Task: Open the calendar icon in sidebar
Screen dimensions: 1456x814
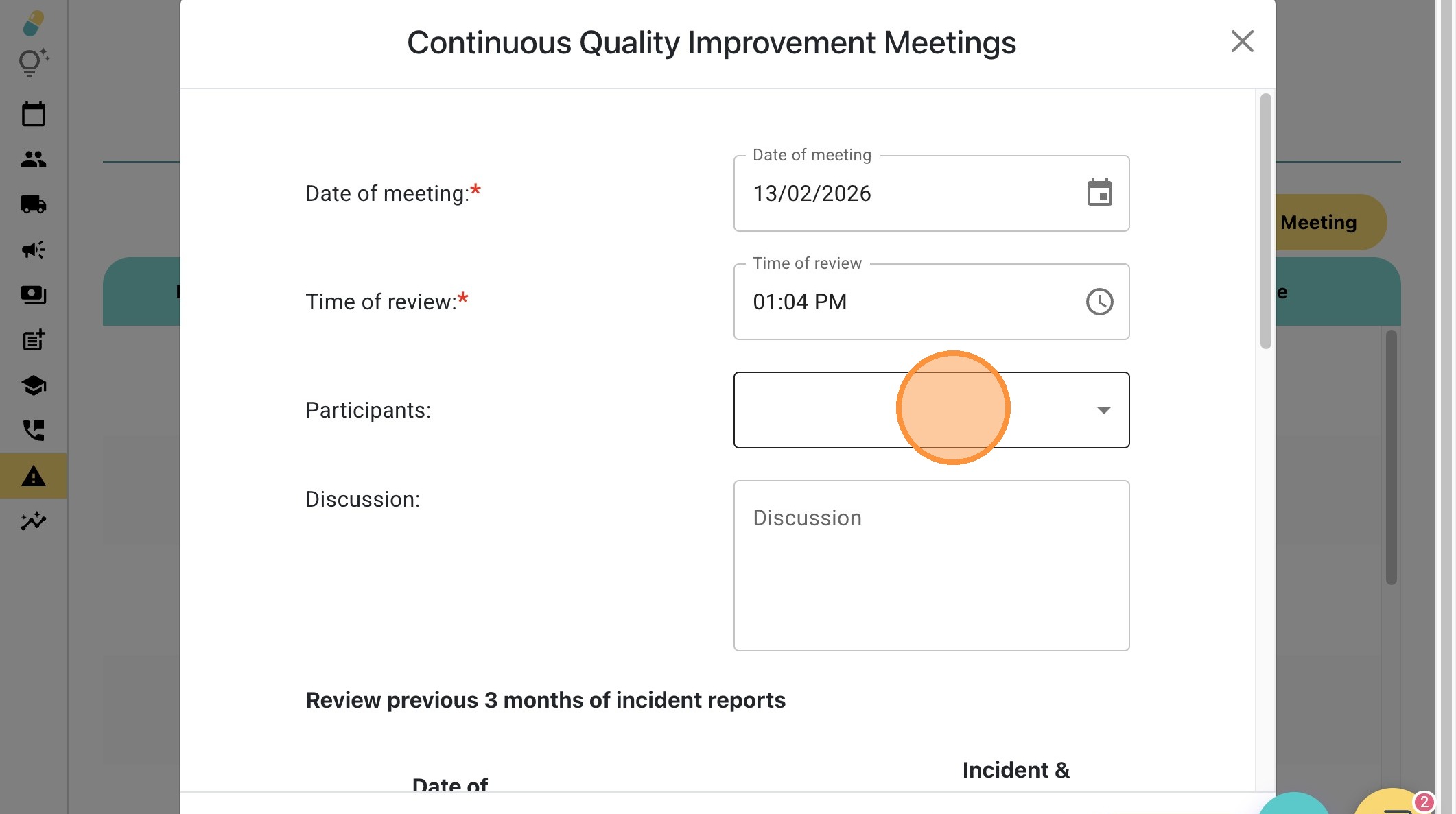Action: point(33,114)
